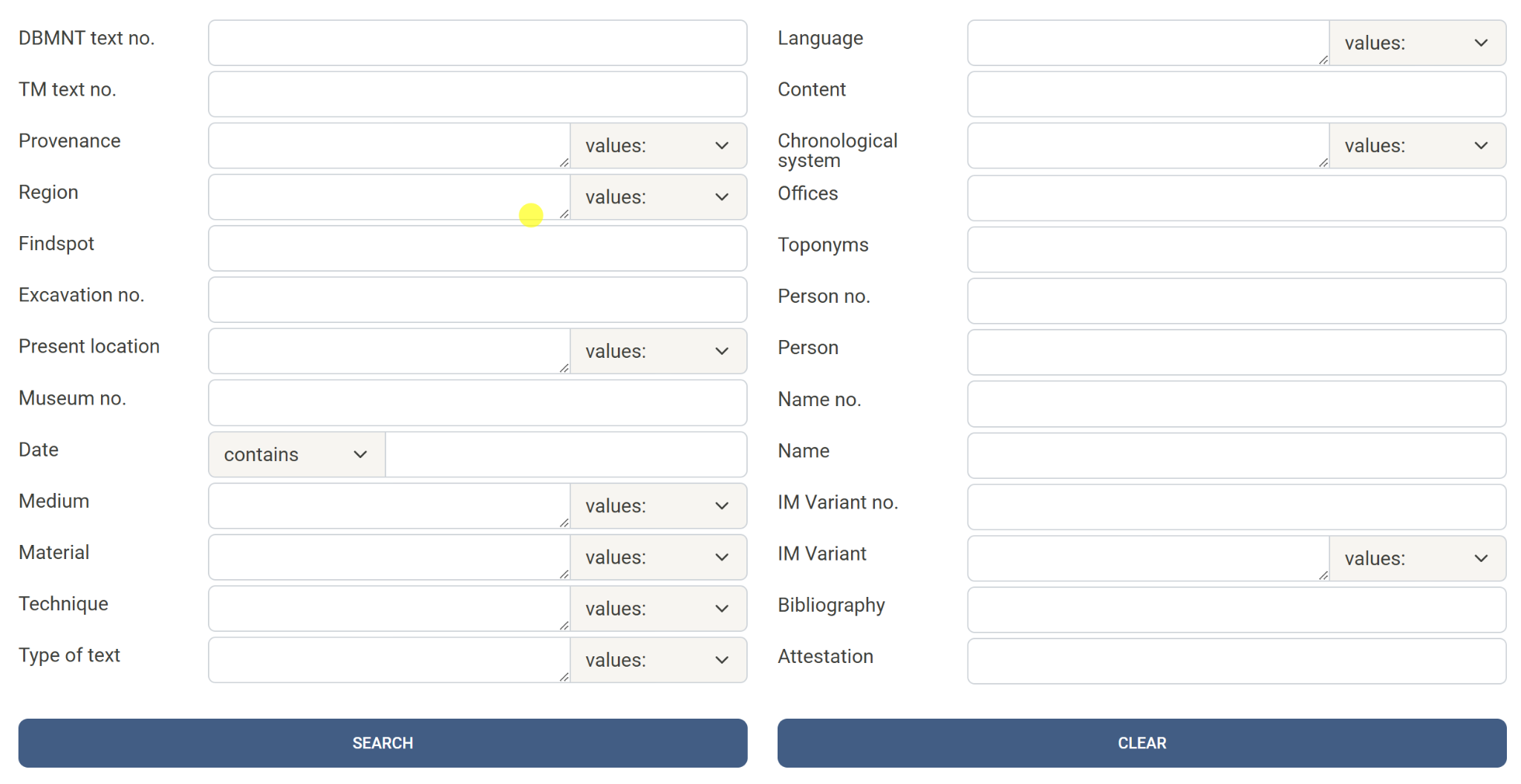This screenshot has height=784, width=1521.
Task: Open the IM Variant values dropdown
Action: [1416, 559]
